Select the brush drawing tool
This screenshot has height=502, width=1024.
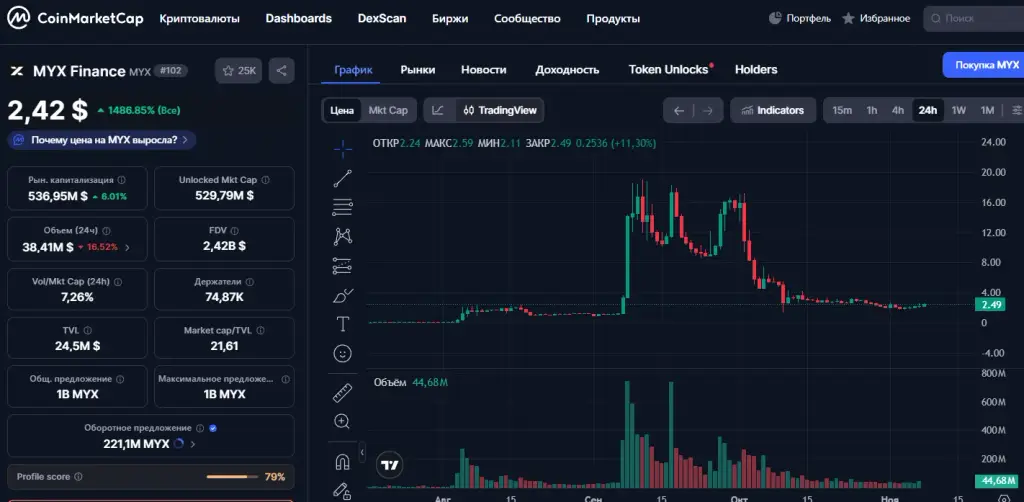point(342,295)
